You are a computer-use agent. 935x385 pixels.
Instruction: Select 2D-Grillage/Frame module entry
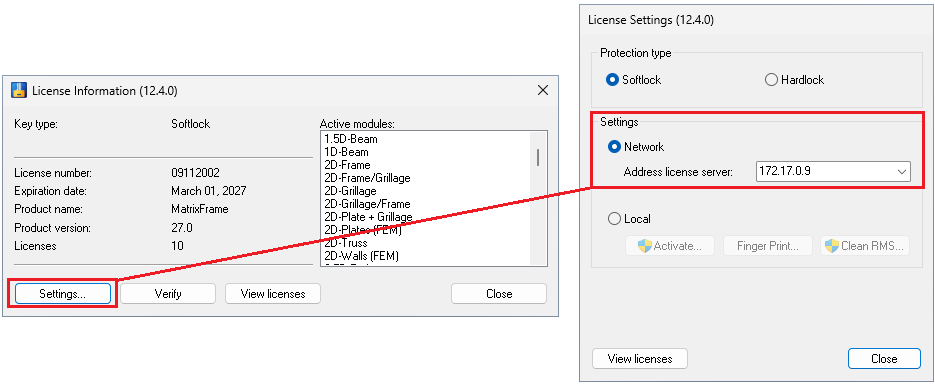(x=367, y=204)
